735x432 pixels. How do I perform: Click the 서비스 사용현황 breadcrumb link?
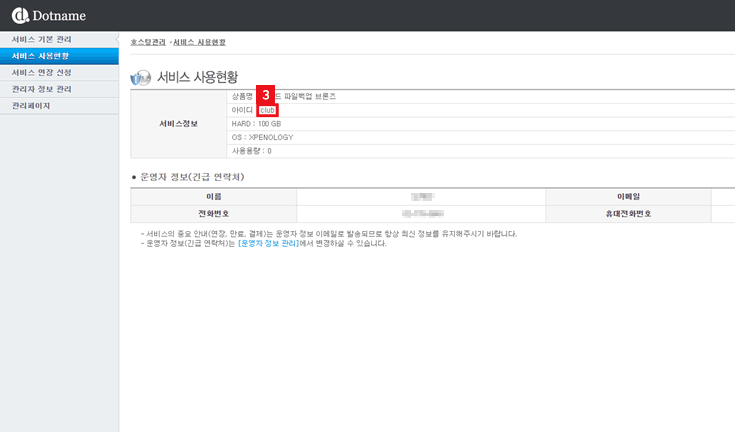point(200,42)
